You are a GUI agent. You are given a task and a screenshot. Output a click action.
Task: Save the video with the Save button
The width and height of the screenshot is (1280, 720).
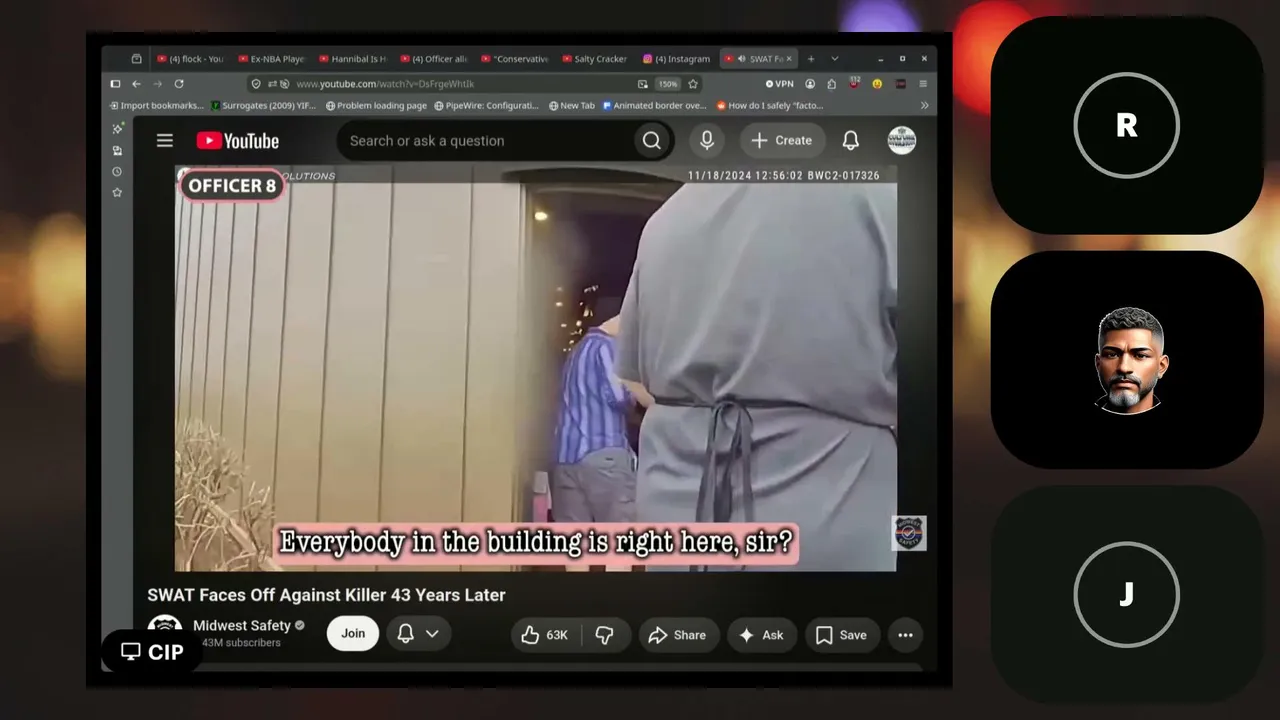(841, 635)
